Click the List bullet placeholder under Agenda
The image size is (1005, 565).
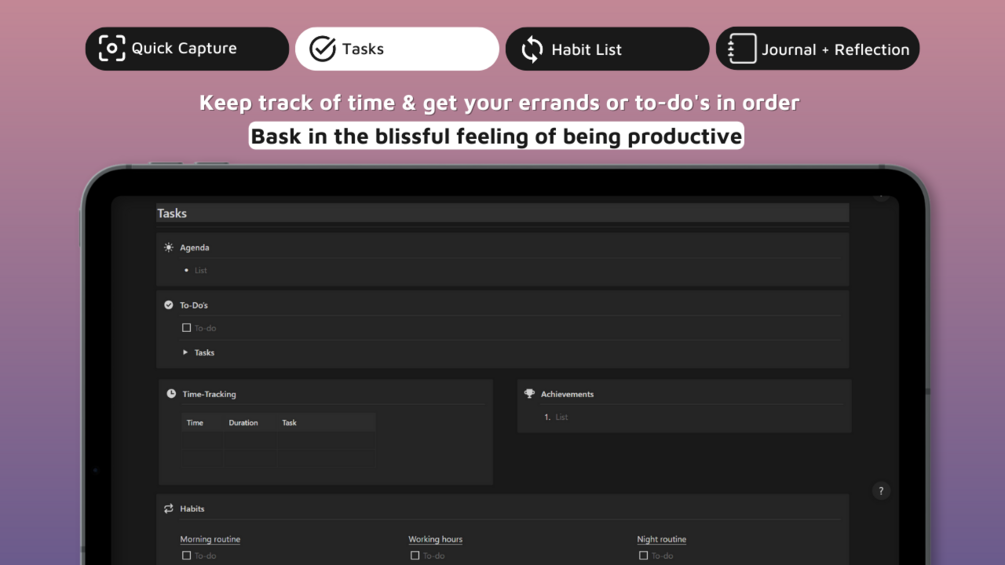coord(201,270)
